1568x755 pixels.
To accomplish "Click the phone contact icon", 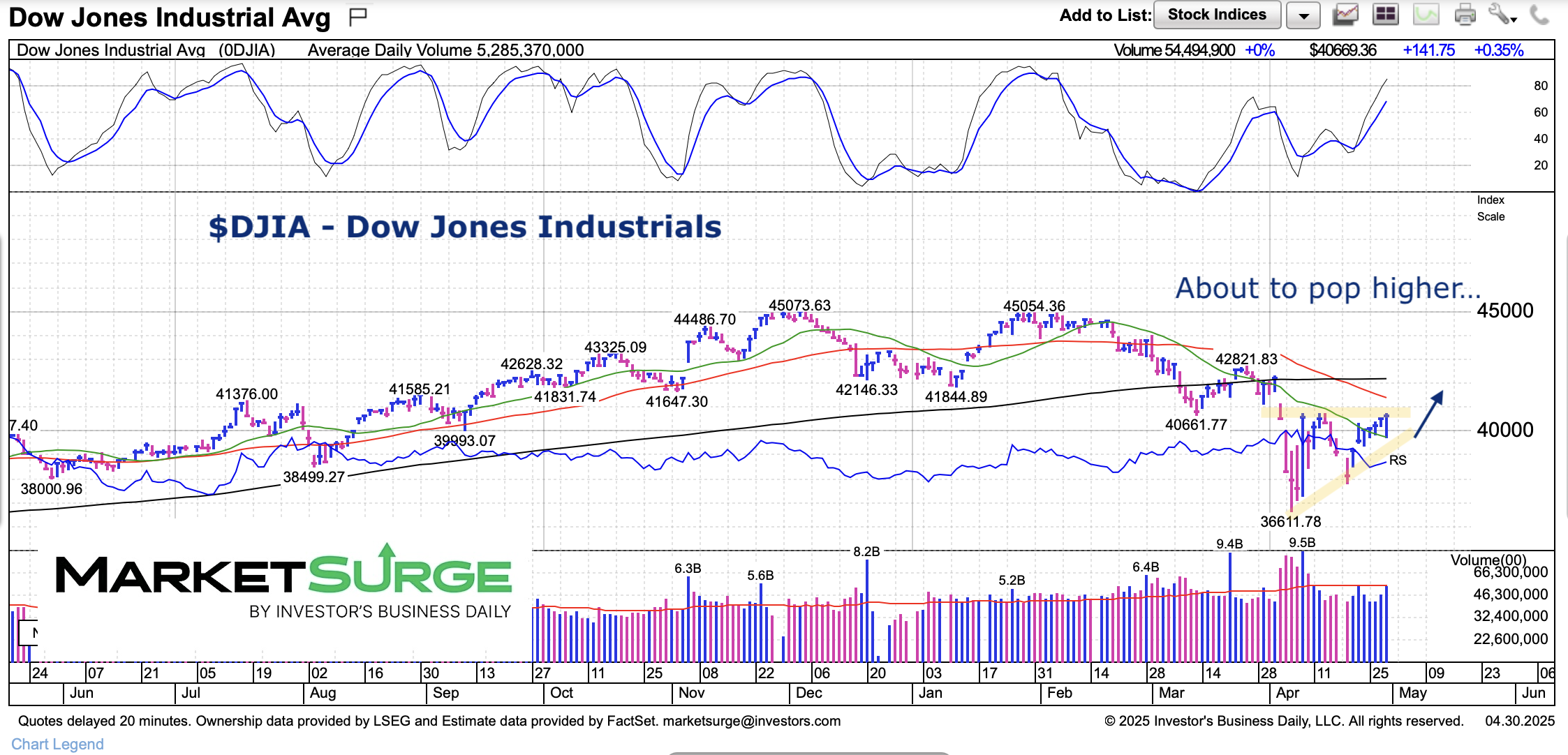I will click(1541, 14).
